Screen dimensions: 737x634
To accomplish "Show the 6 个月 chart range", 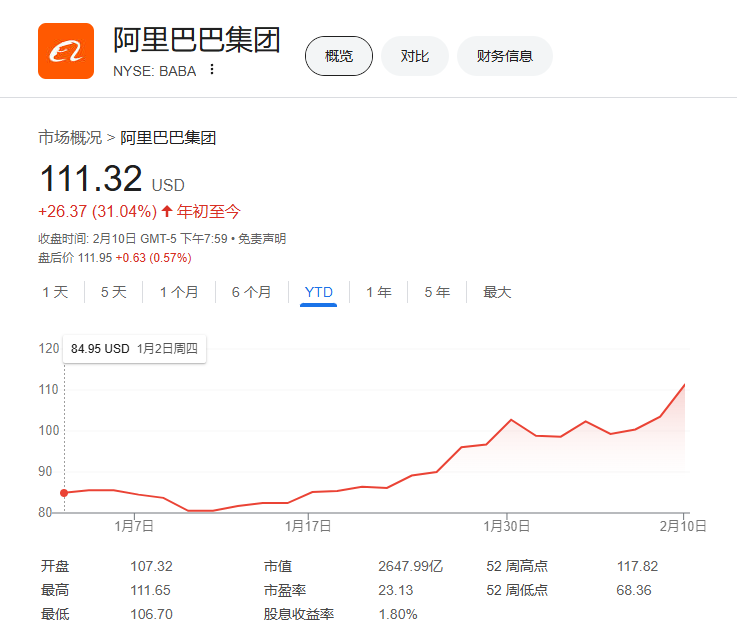I will click(x=251, y=292).
